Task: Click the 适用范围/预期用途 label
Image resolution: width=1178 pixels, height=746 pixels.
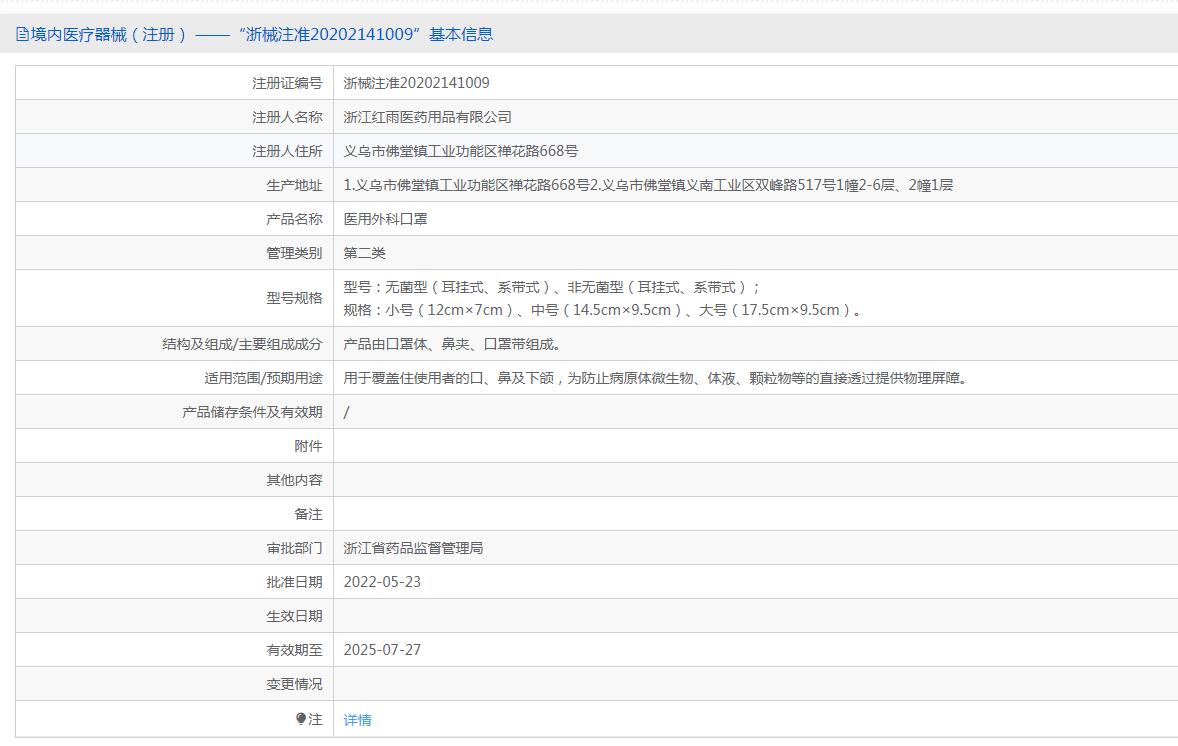Action: point(263,378)
